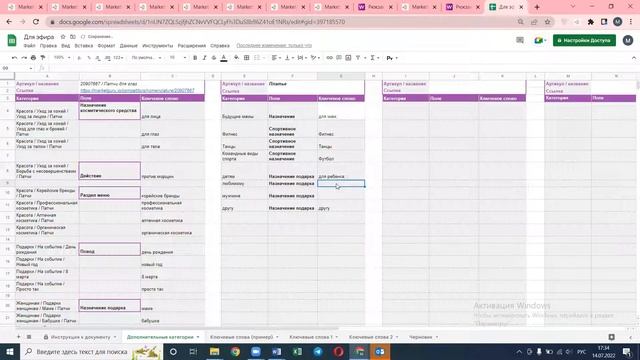Click the move to folder icon
This screenshot has width=640, height=360.
tap(73, 37)
